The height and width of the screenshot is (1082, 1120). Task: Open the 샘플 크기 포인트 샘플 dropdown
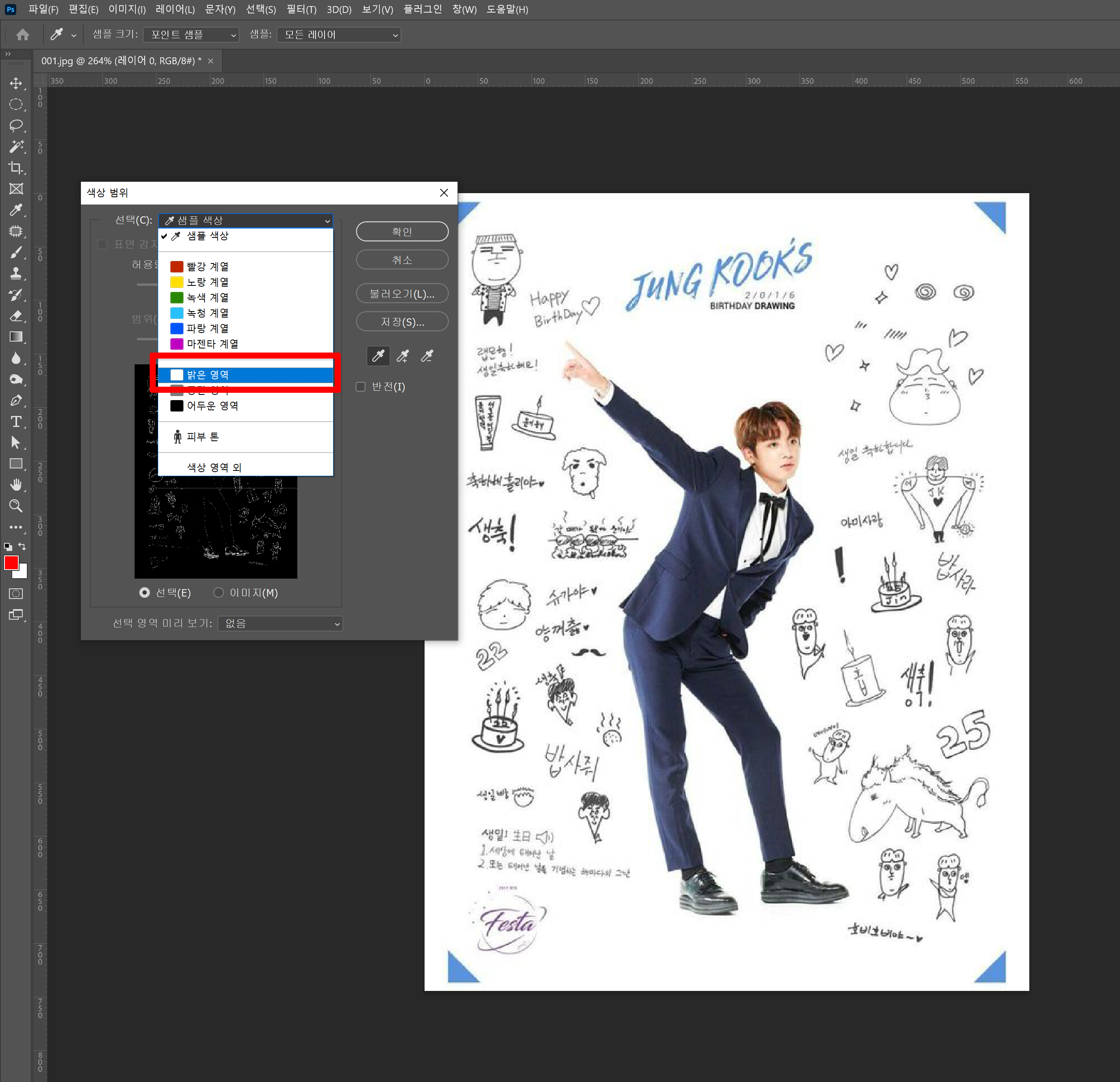tap(191, 35)
